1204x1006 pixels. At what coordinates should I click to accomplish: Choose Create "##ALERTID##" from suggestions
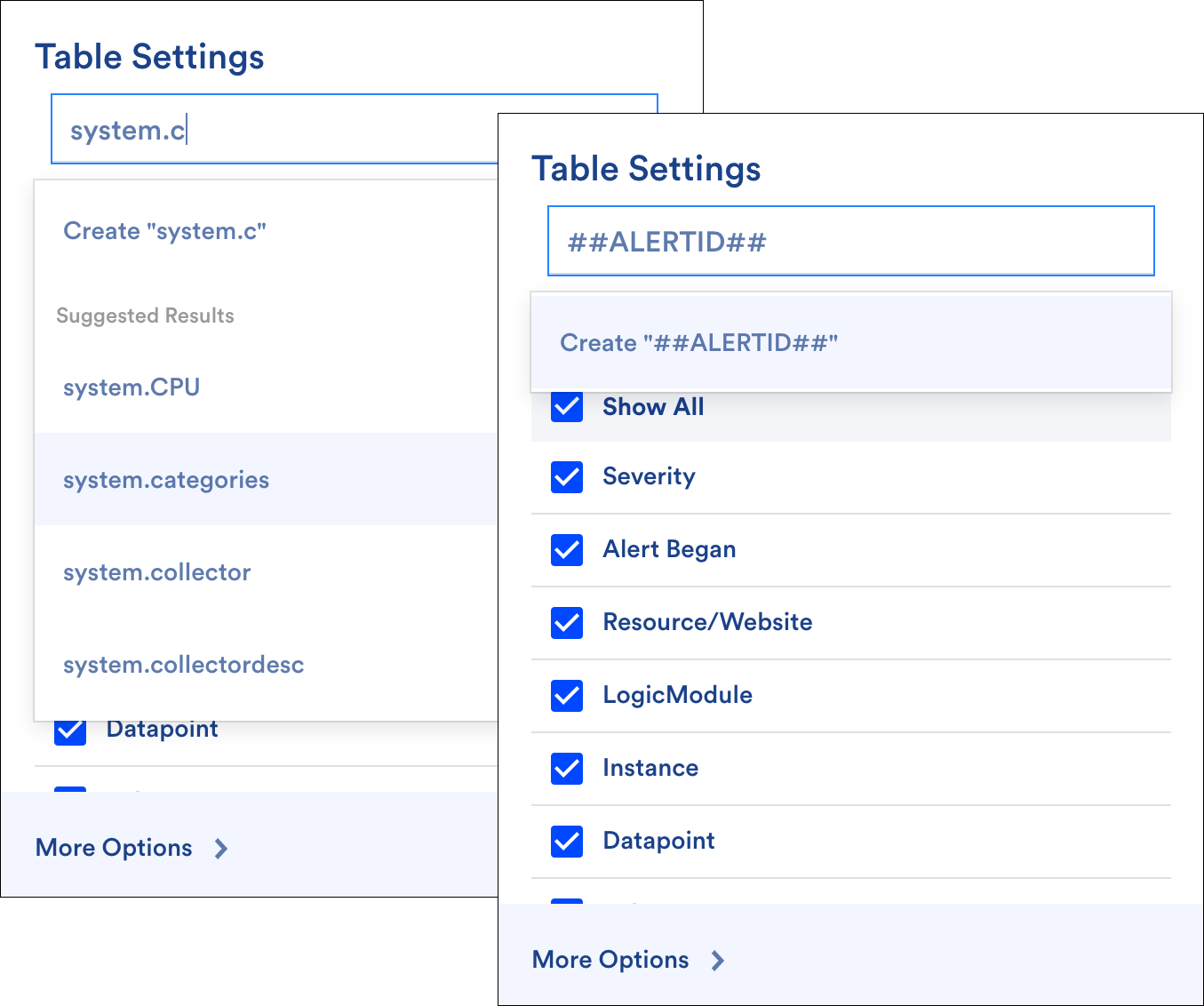pos(698,343)
